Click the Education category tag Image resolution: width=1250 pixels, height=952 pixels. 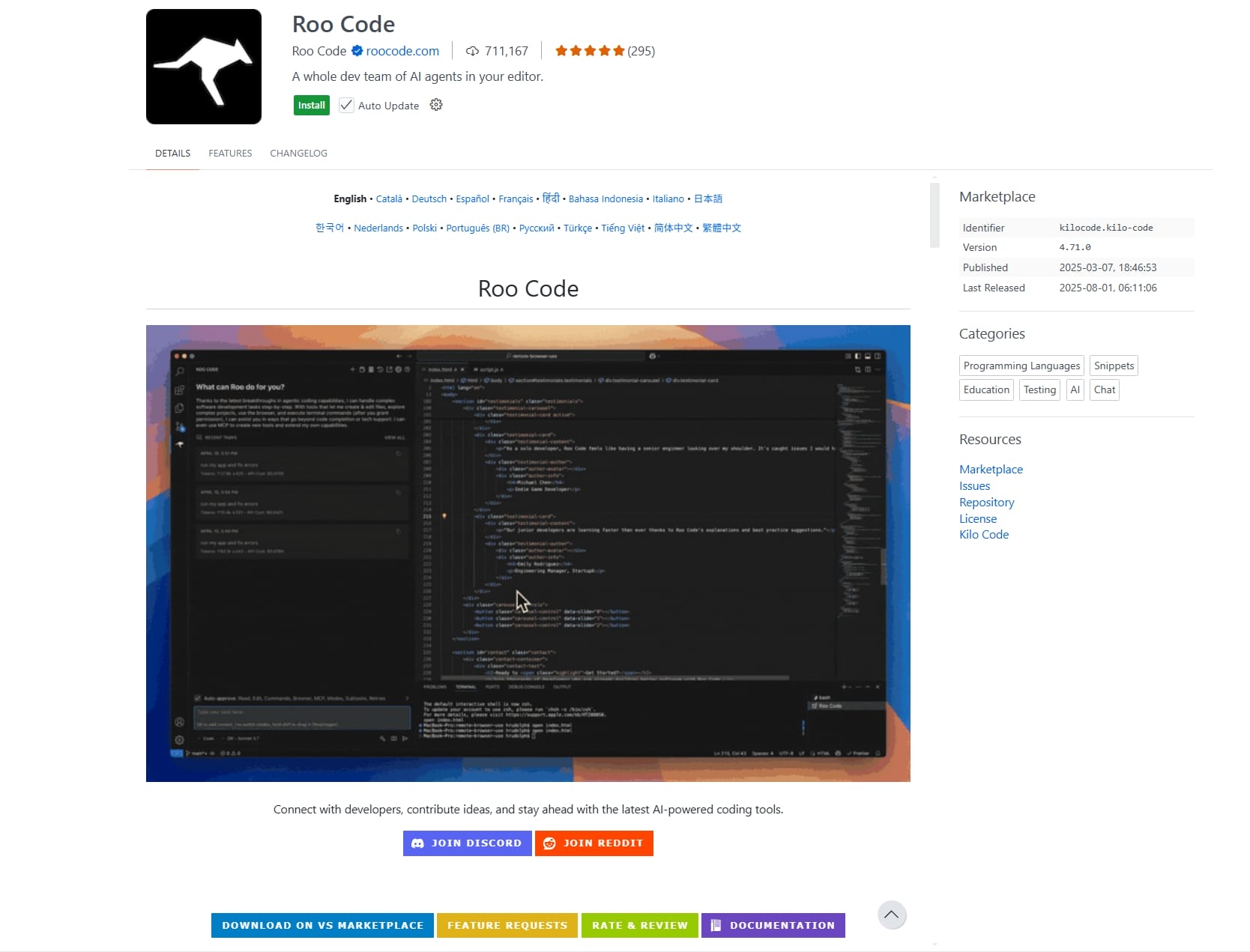[x=986, y=389]
